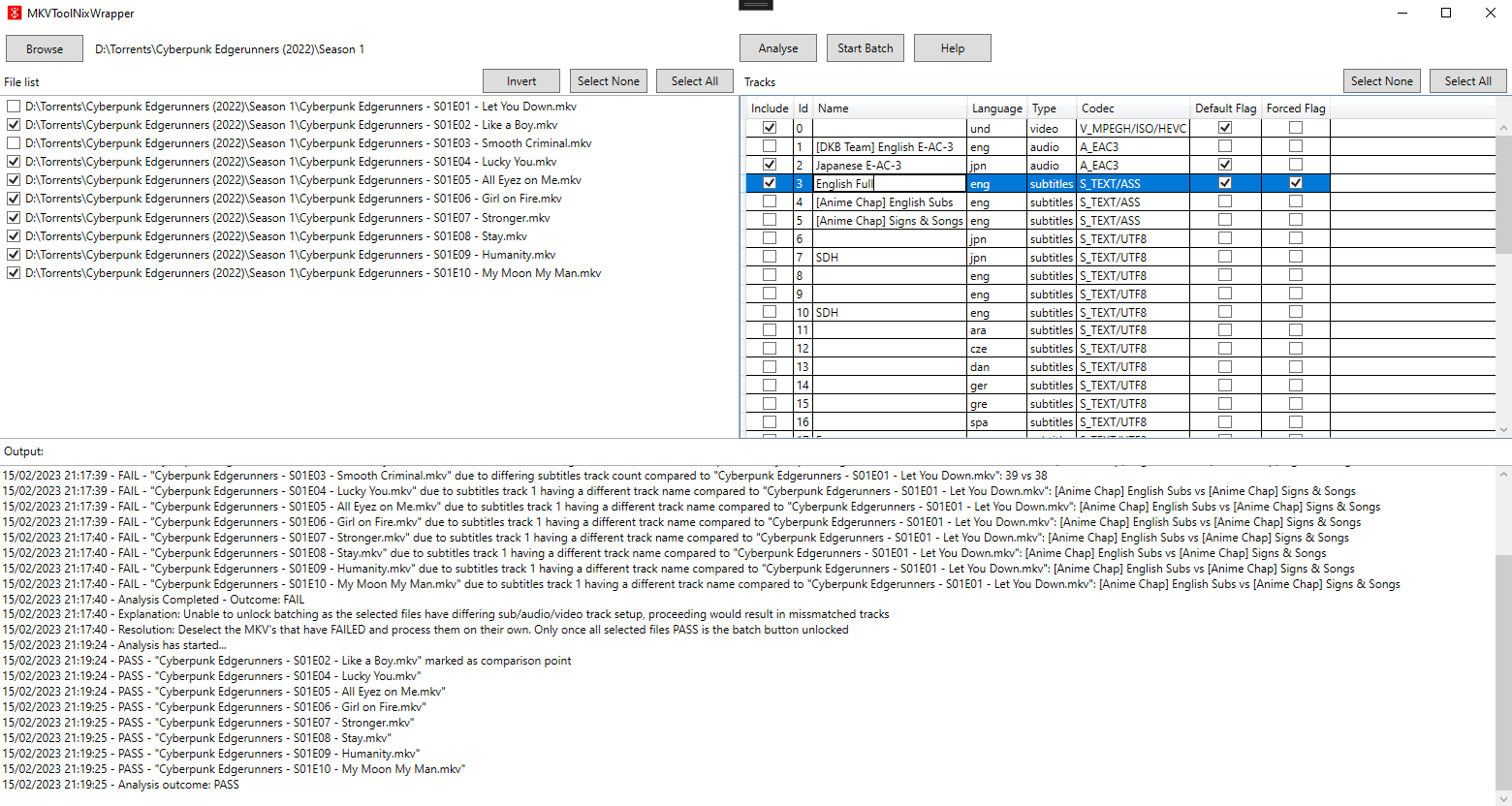
Task: Click Select None above the Tracks table
Action: point(1382,81)
